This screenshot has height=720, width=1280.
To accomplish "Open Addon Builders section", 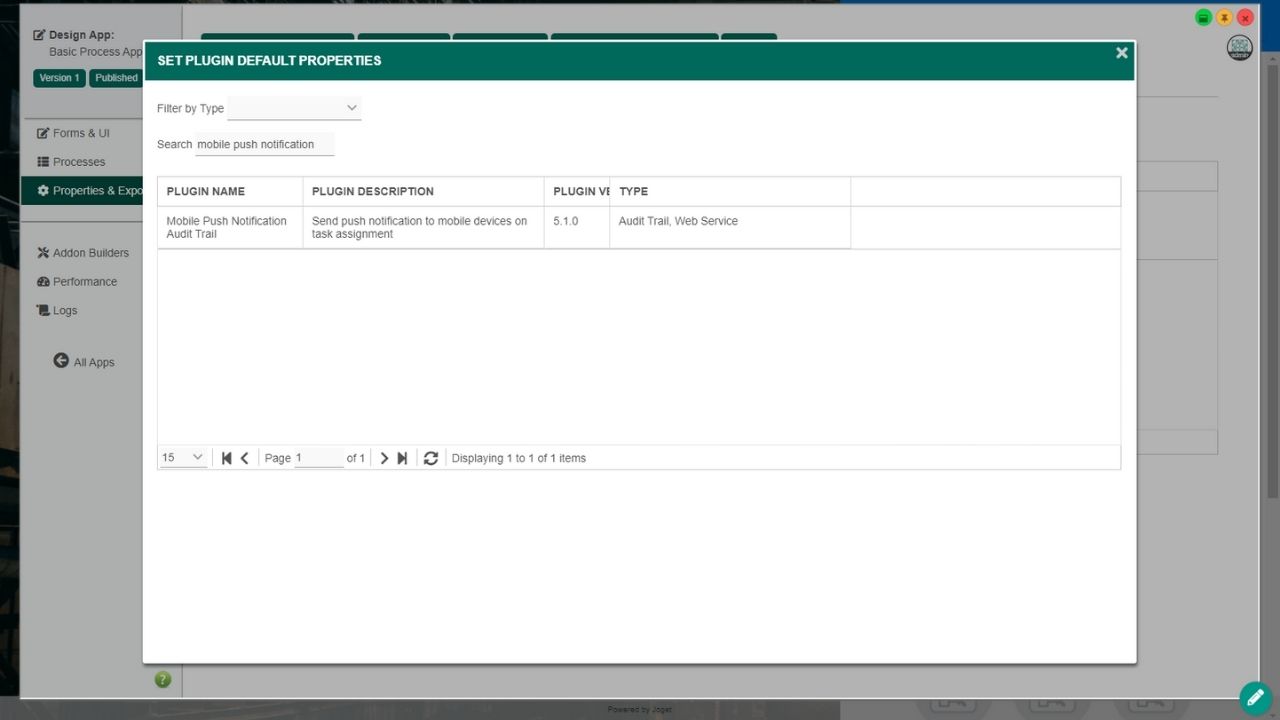I will pos(90,253).
